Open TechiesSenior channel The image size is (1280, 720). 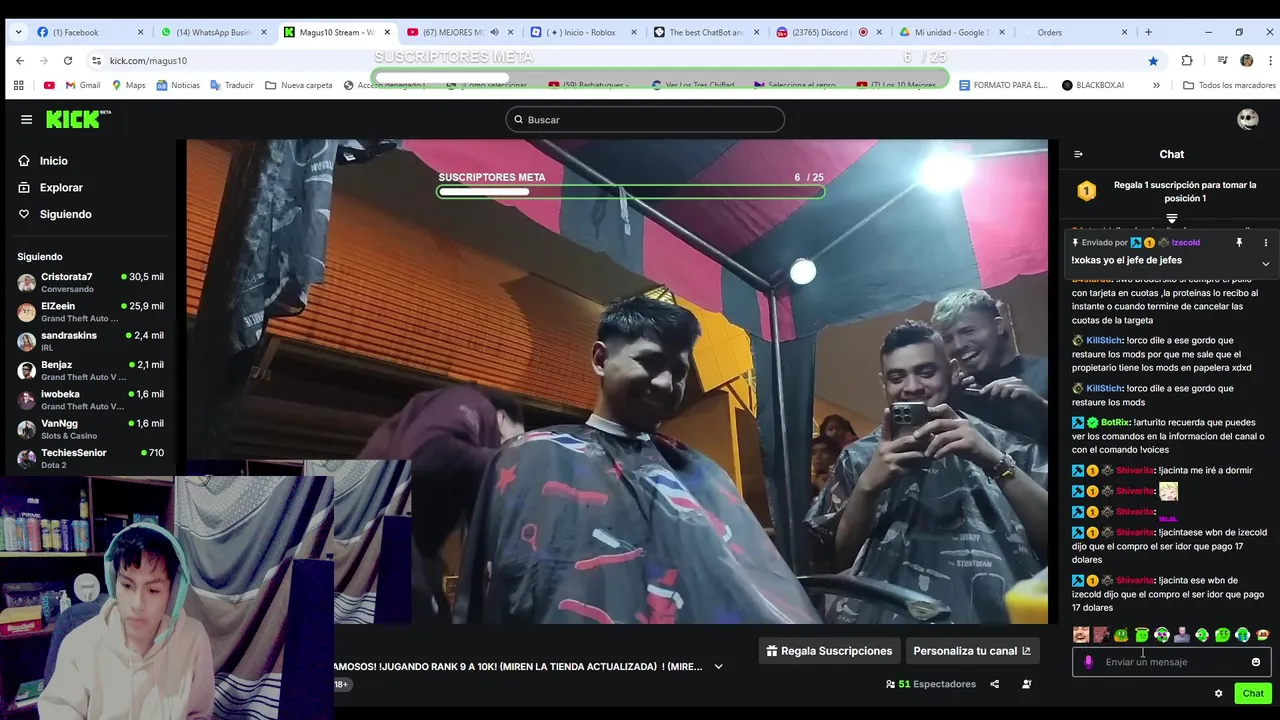[90, 458]
